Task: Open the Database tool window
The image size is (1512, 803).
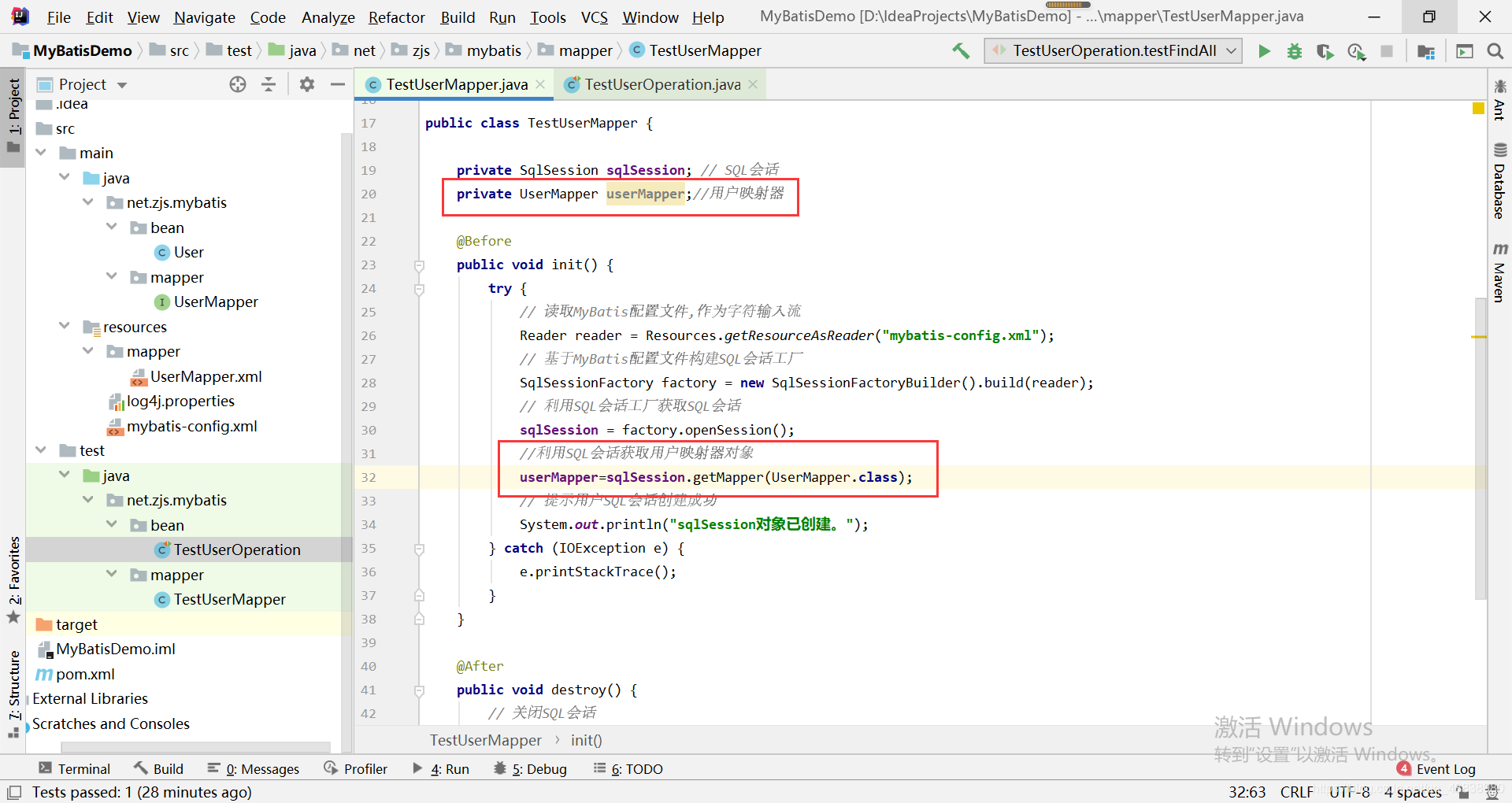Action: click(1500, 181)
